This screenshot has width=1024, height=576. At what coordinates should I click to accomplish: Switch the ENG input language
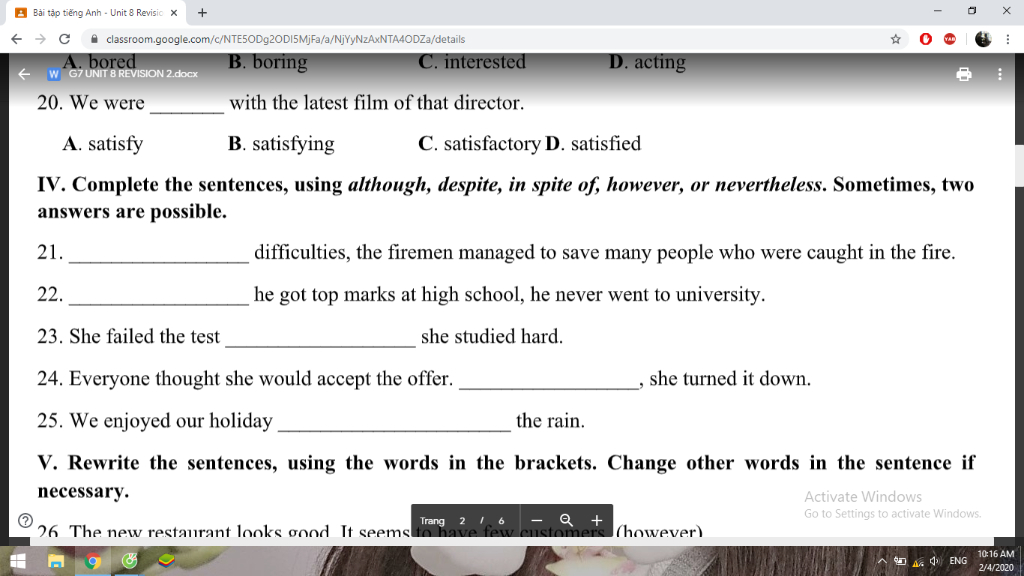[x=958, y=561]
